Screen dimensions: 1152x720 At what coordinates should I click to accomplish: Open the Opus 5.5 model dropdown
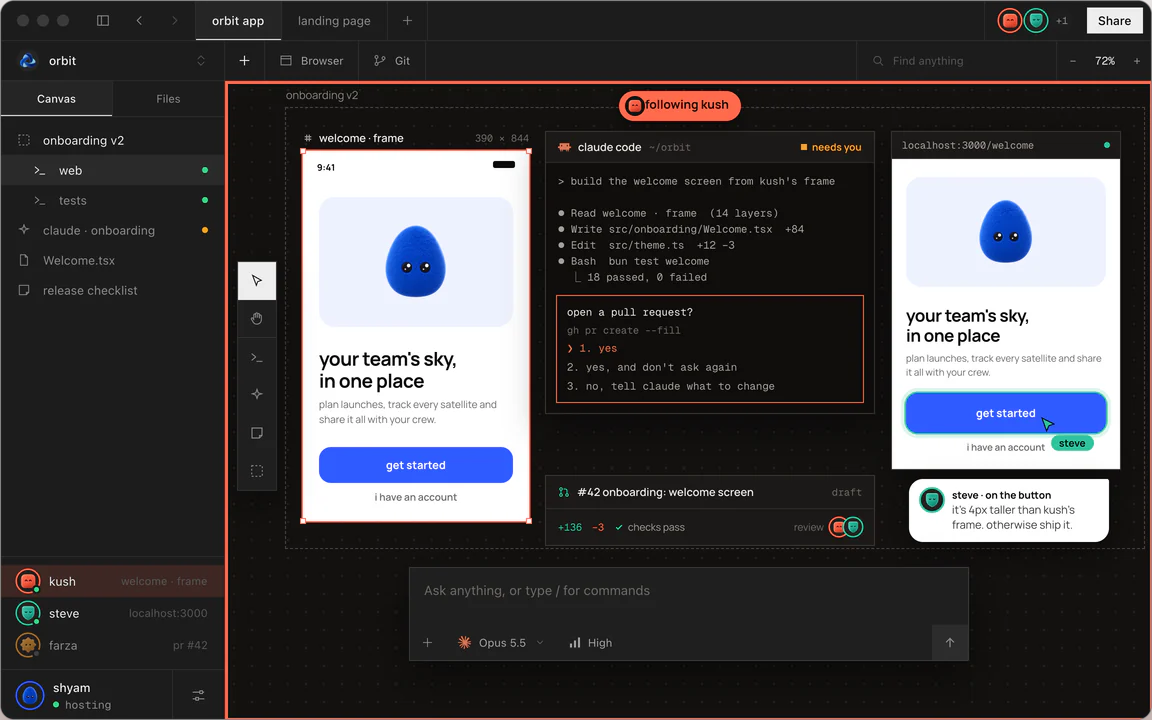(x=501, y=643)
